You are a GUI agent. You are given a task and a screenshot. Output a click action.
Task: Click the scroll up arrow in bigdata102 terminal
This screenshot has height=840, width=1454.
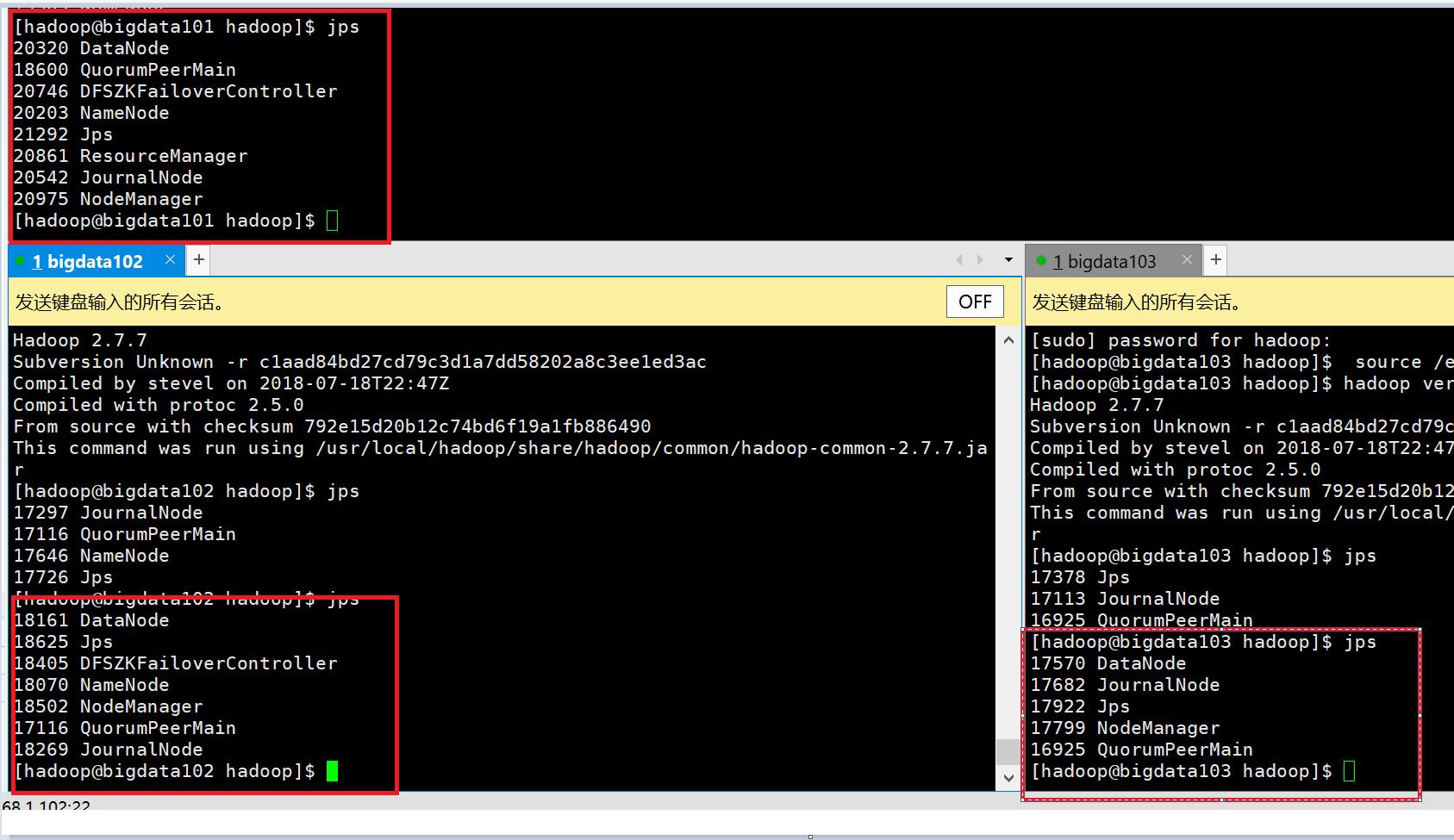1008,340
